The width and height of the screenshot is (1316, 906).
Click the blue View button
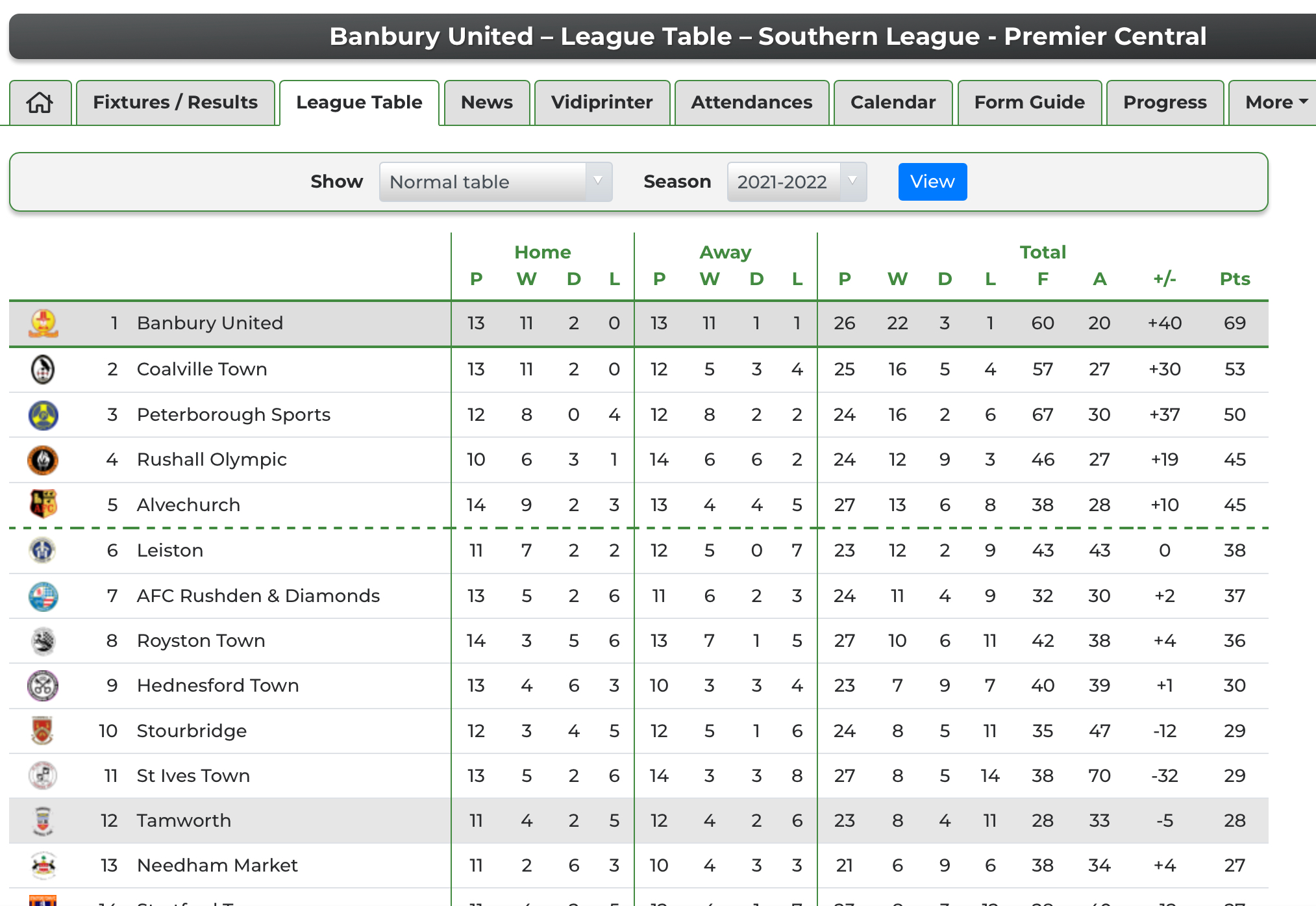click(932, 182)
